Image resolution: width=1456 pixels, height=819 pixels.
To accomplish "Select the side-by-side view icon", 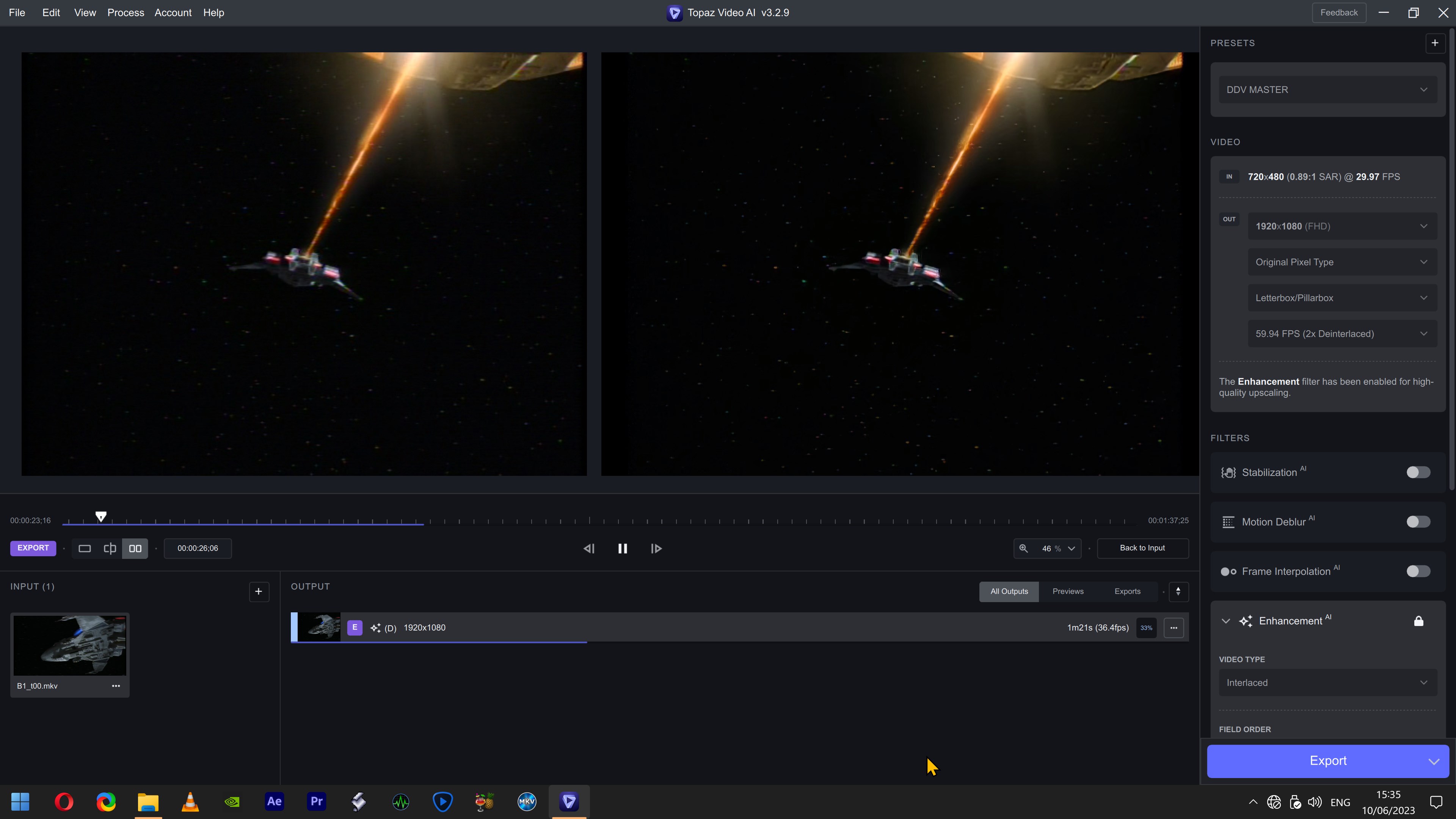I will click(x=135, y=548).
